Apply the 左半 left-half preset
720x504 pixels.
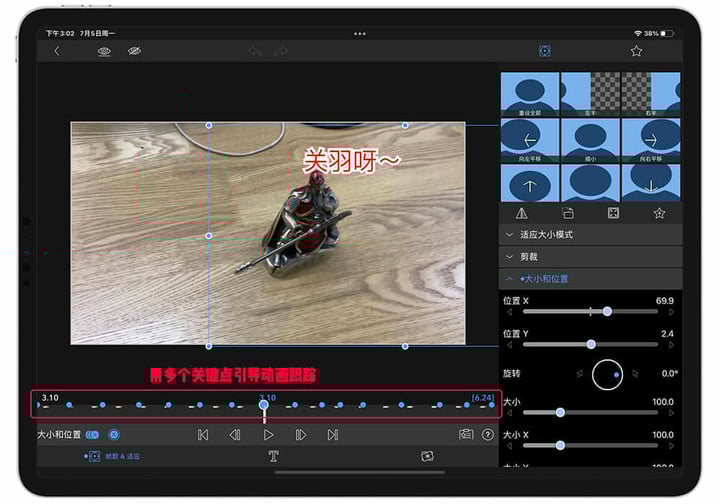[591, 94]
